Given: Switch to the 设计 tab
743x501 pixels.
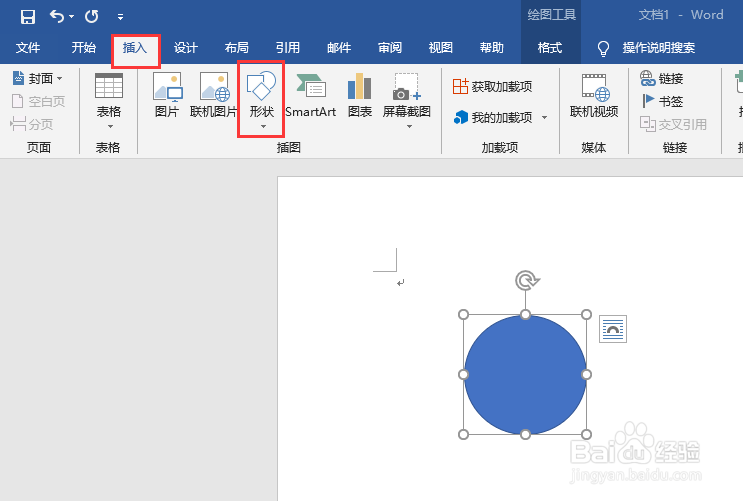Looking at the screenshot, I should point(186,47).
